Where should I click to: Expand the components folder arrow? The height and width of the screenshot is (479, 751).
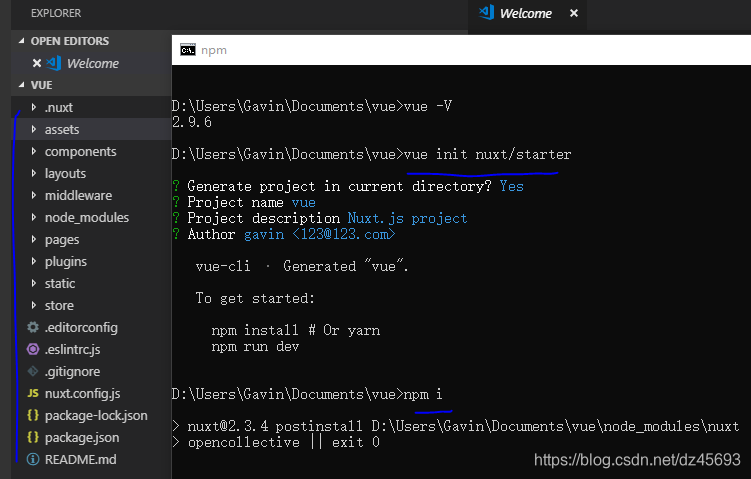click(x=34, y=151)
